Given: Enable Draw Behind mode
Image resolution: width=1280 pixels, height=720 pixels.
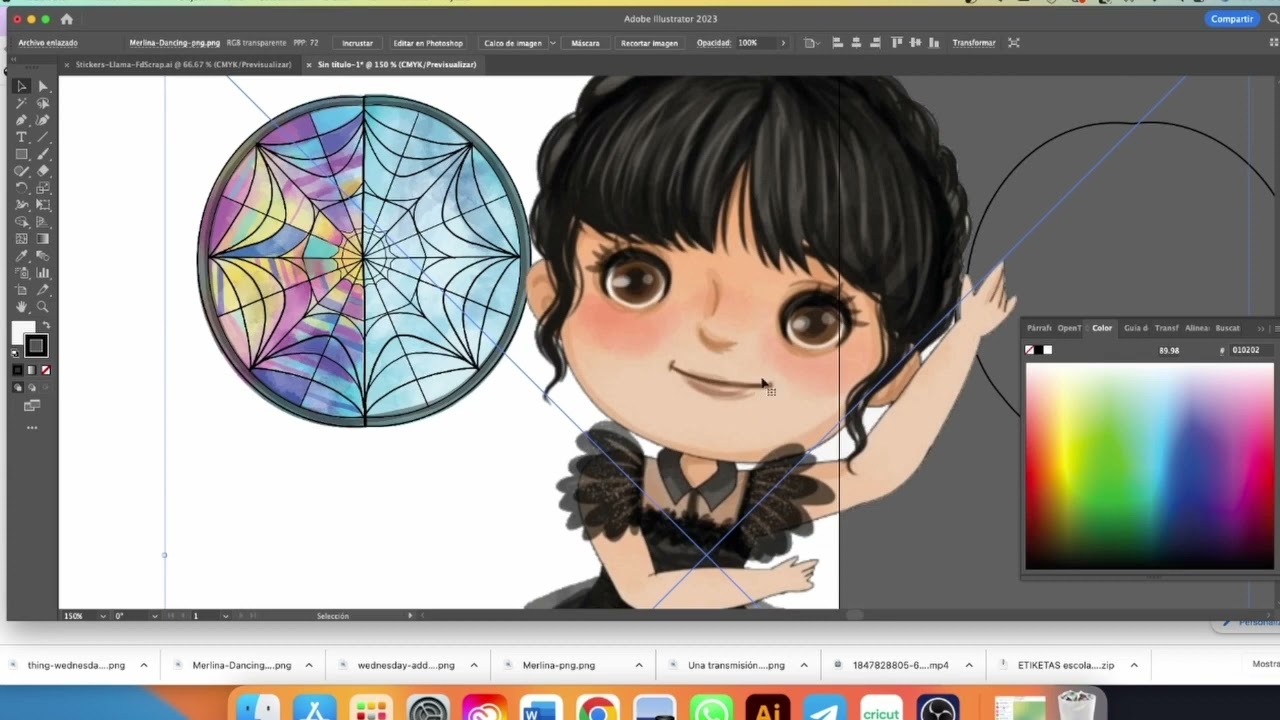Looking at the screenshot, I should [x=31, y=388].
